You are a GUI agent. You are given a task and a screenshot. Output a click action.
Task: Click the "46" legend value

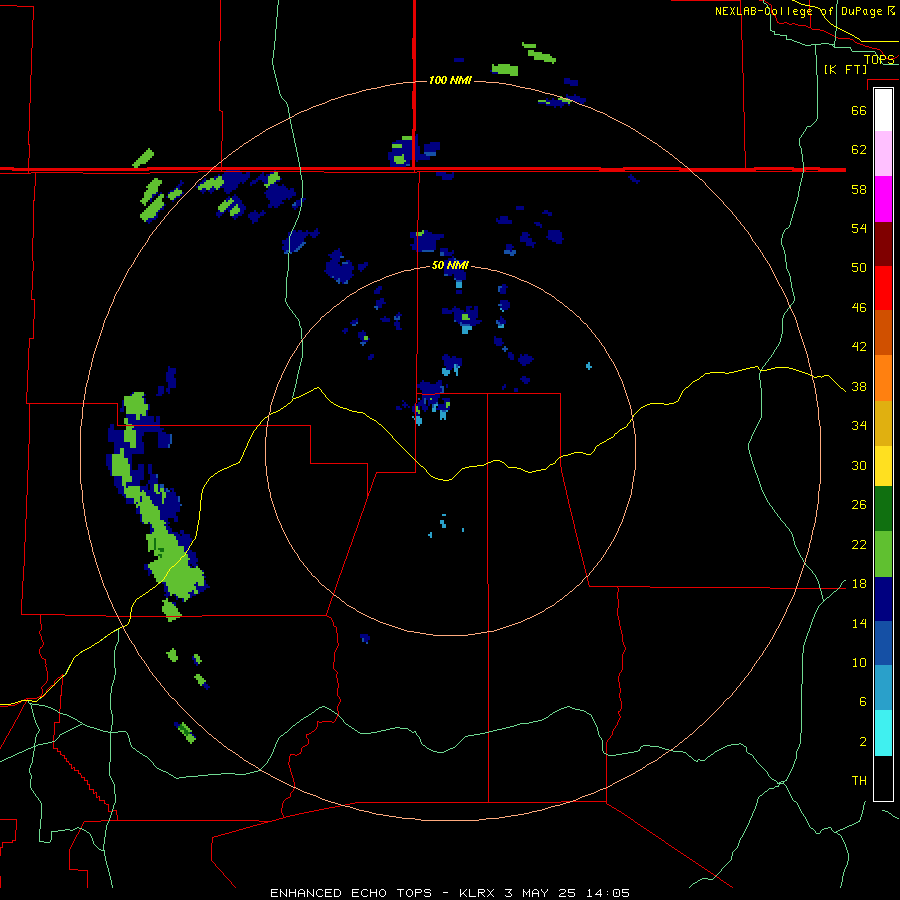(x=859, y=308)
